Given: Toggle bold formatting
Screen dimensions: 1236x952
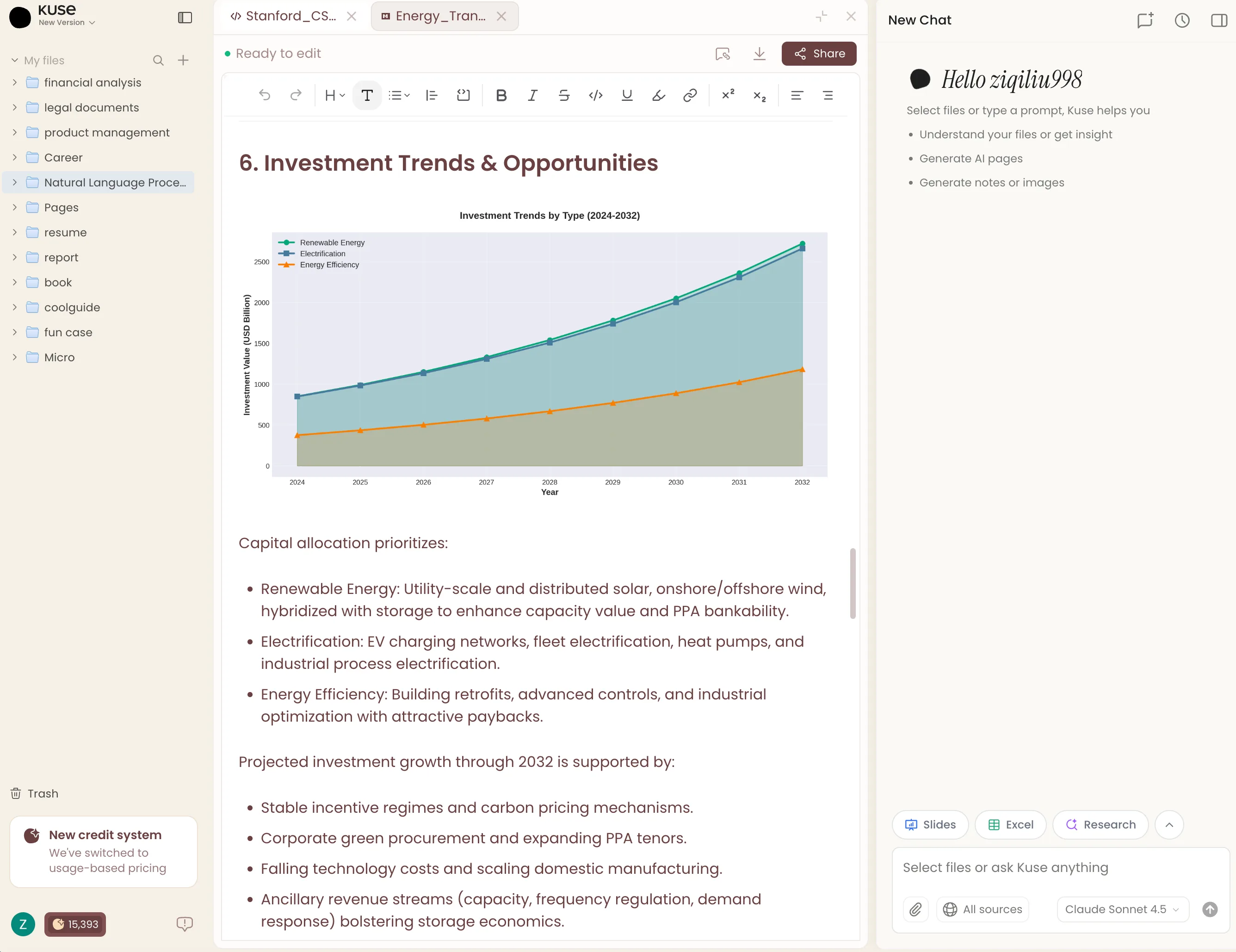Looking at the screenshot, I should [501, 95].
